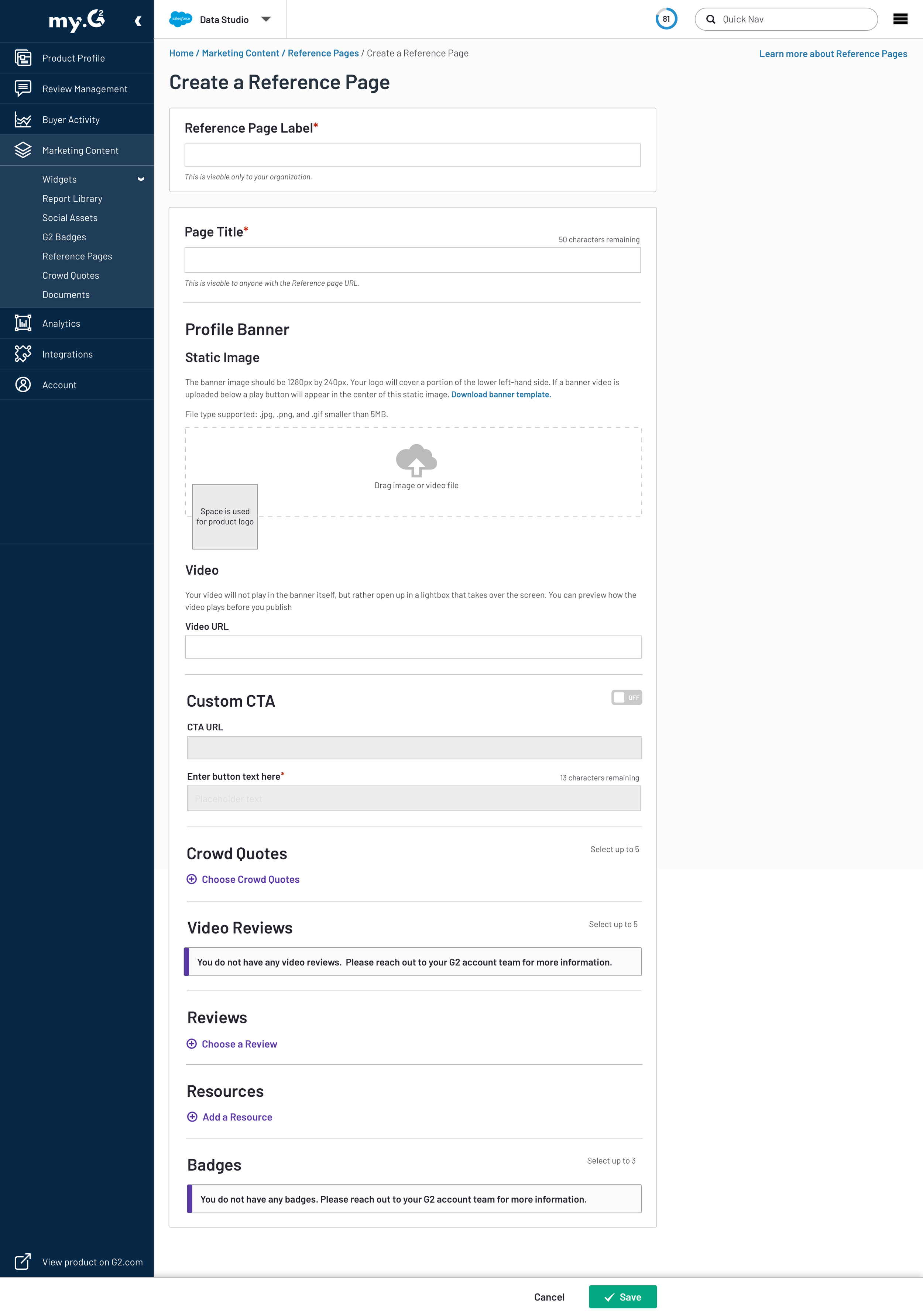Screen dimensions: 923x1316
Task: Click the 81 profile progress circle
Action: (x=666, y=19)
